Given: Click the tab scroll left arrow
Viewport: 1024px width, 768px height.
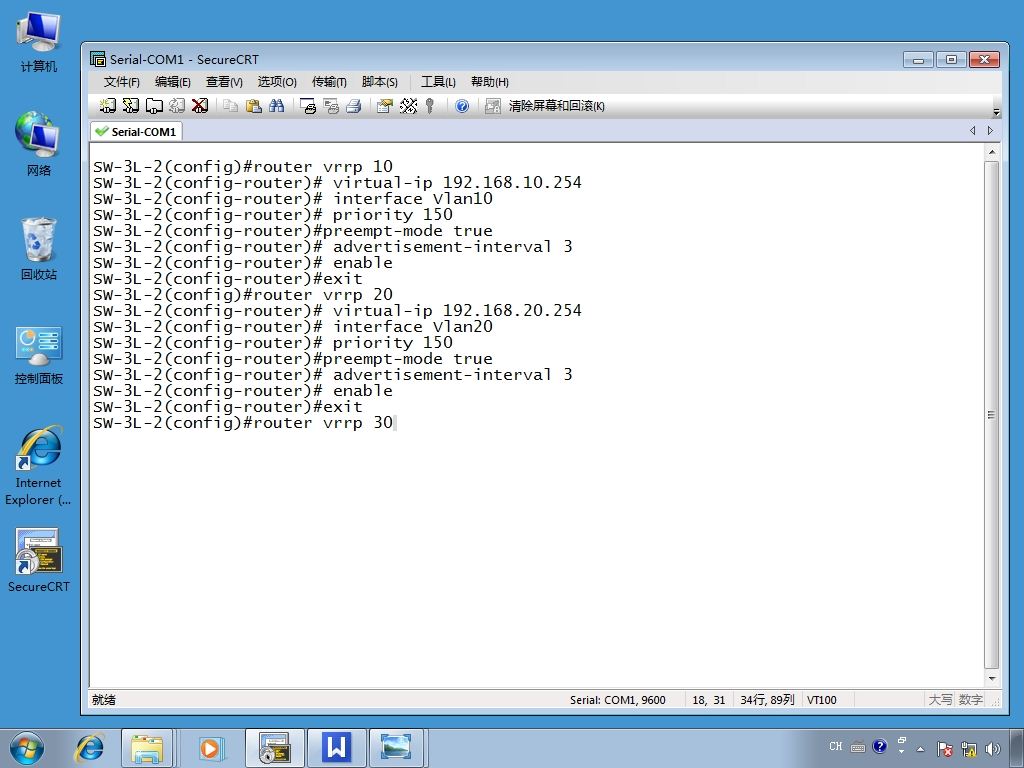Looking at the screenshot, I should [972, 131].
